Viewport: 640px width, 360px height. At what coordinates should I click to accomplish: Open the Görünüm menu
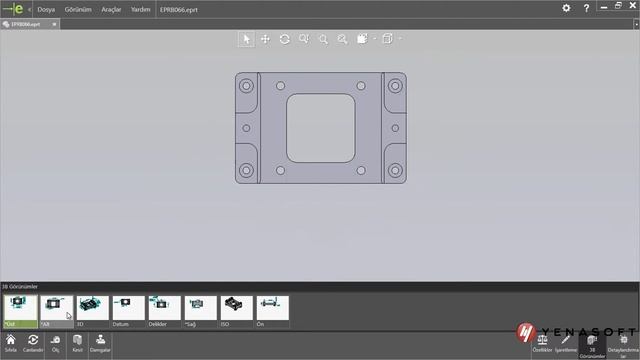[78, 9]
